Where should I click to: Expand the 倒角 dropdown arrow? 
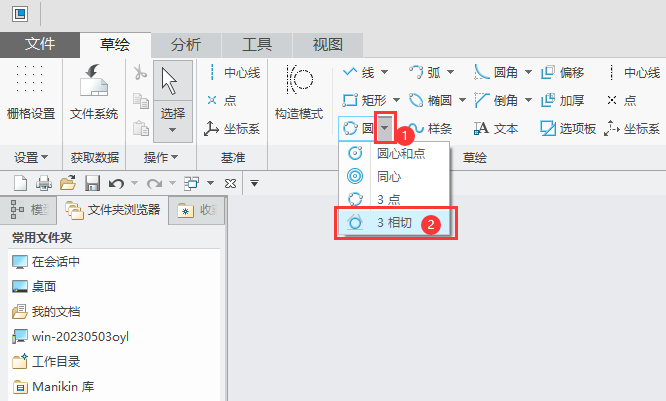click(528, 101)
